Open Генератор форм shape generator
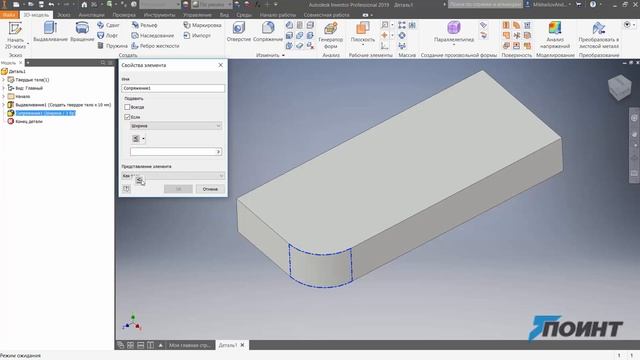Image resolution: width=640 pixels, height=360 pixels. point(331,36)
